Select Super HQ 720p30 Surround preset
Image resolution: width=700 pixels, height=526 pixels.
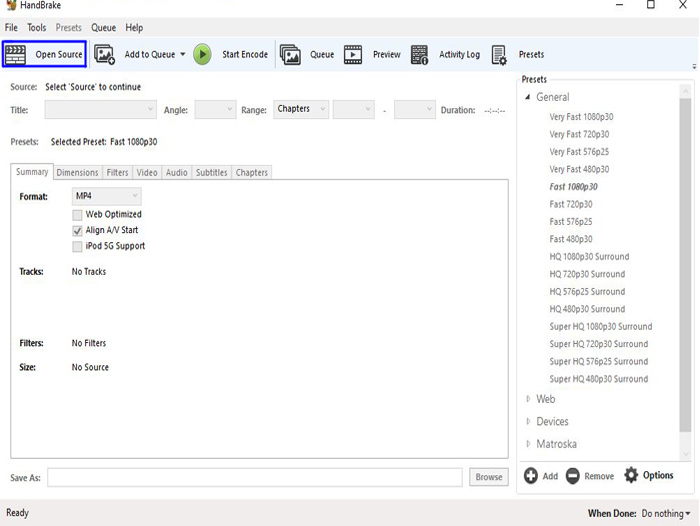click(599, 344)
